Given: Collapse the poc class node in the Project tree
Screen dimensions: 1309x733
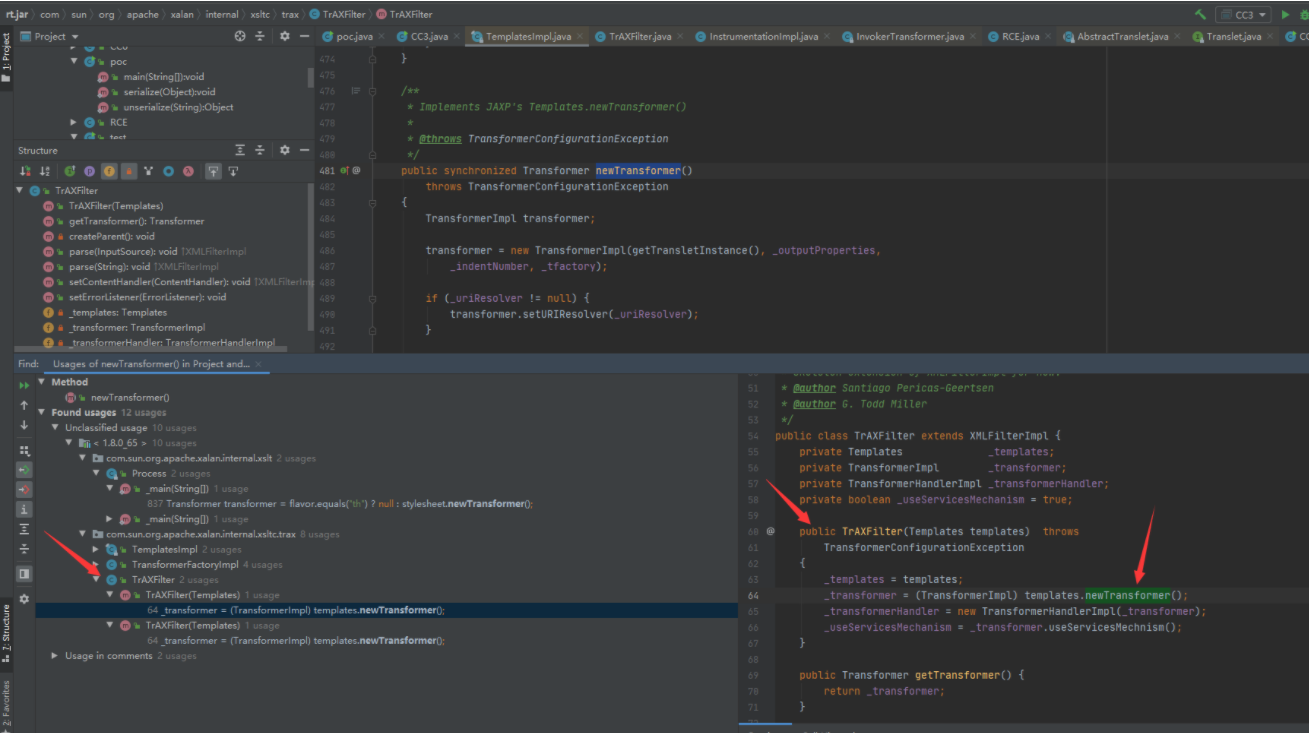Looking at the screenshot, I should coord(74,62).
